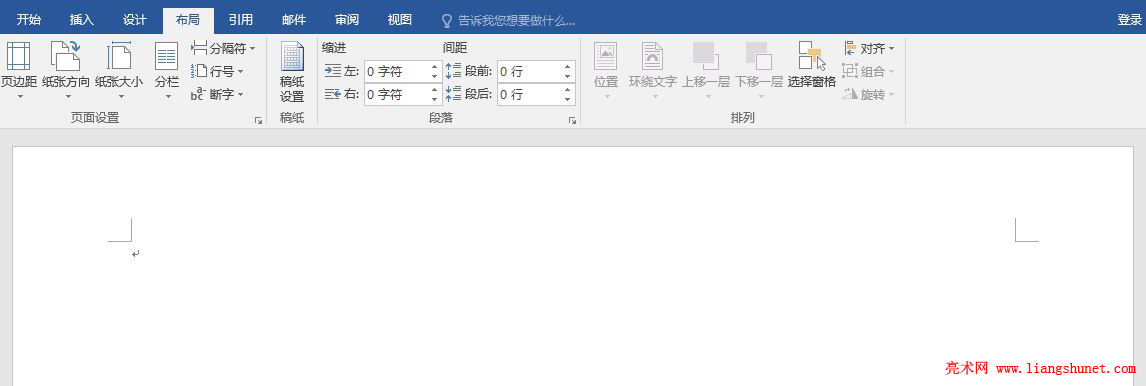Image resolution: width=1146 pixels, height=386 pixels.
Task: Click the 登录 sign-in button
Action: point(1129,20)
